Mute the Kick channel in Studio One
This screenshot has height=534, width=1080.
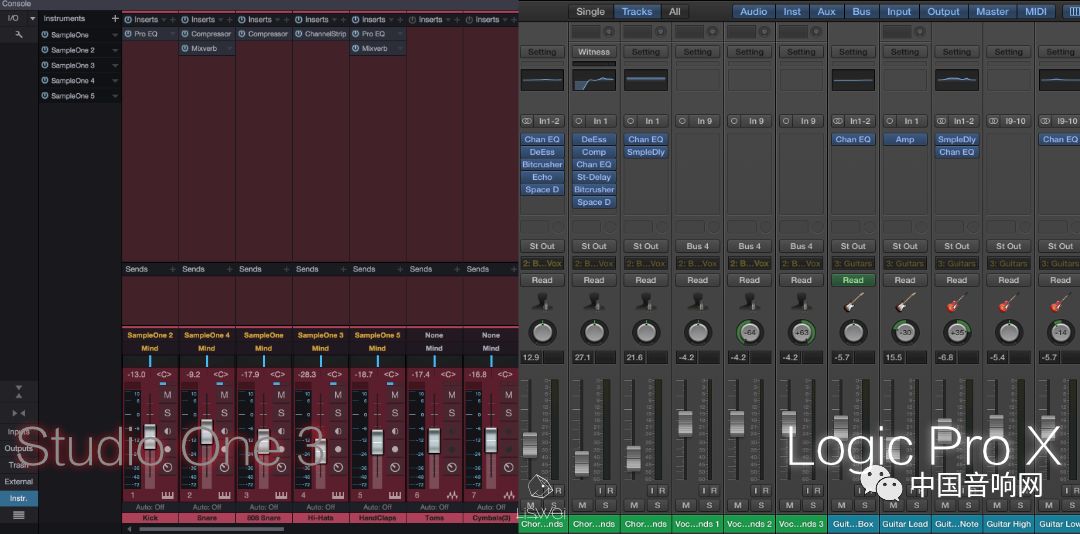[x=167, y=395]
